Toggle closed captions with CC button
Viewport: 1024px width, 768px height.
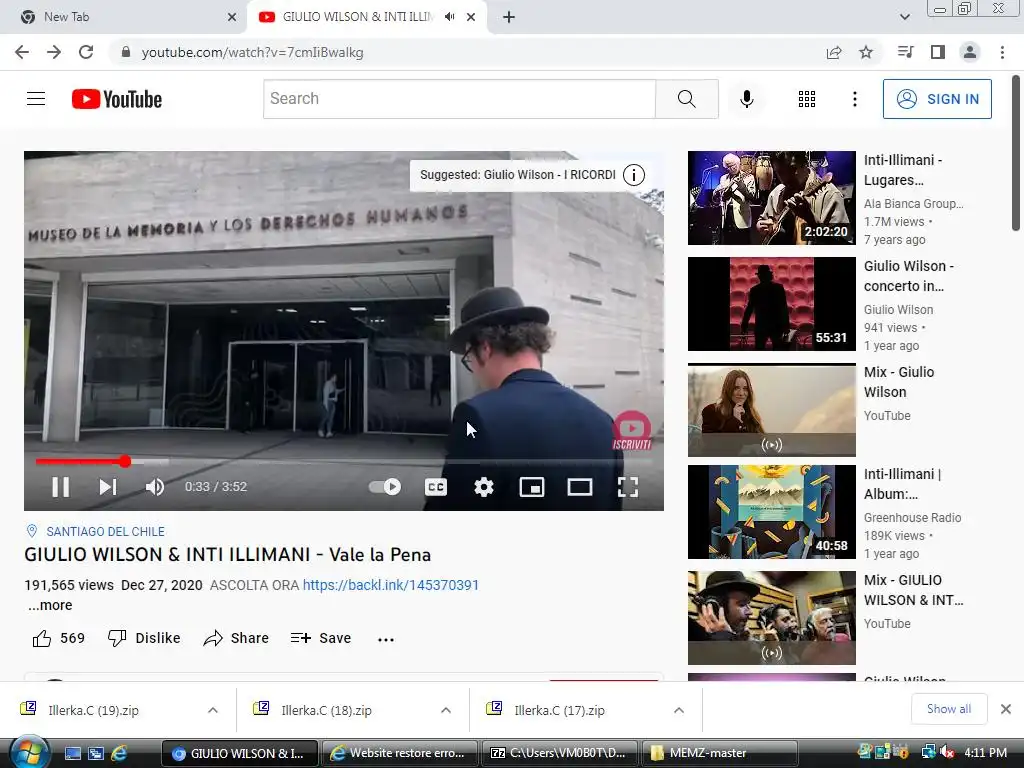436,487
